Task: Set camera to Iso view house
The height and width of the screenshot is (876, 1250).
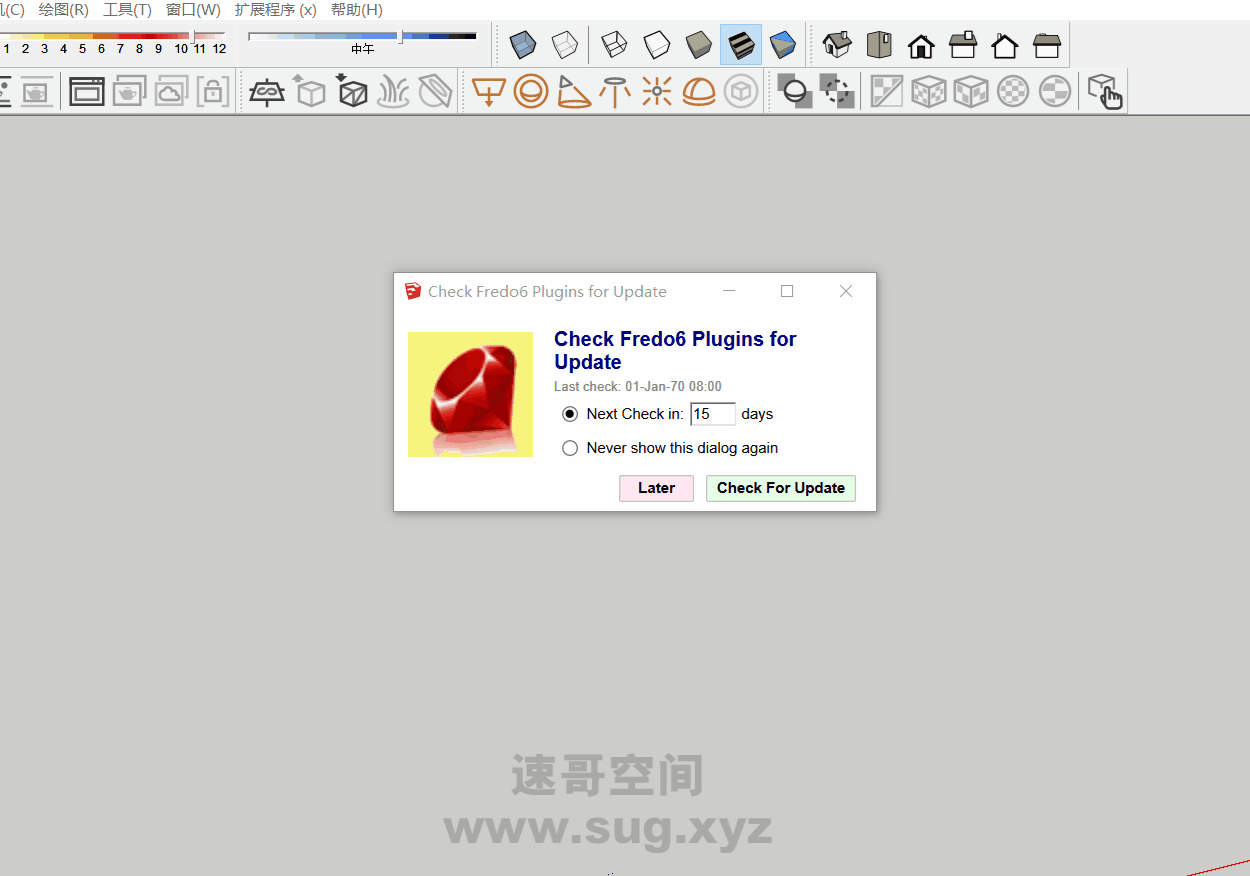Action: pos(837,45)
